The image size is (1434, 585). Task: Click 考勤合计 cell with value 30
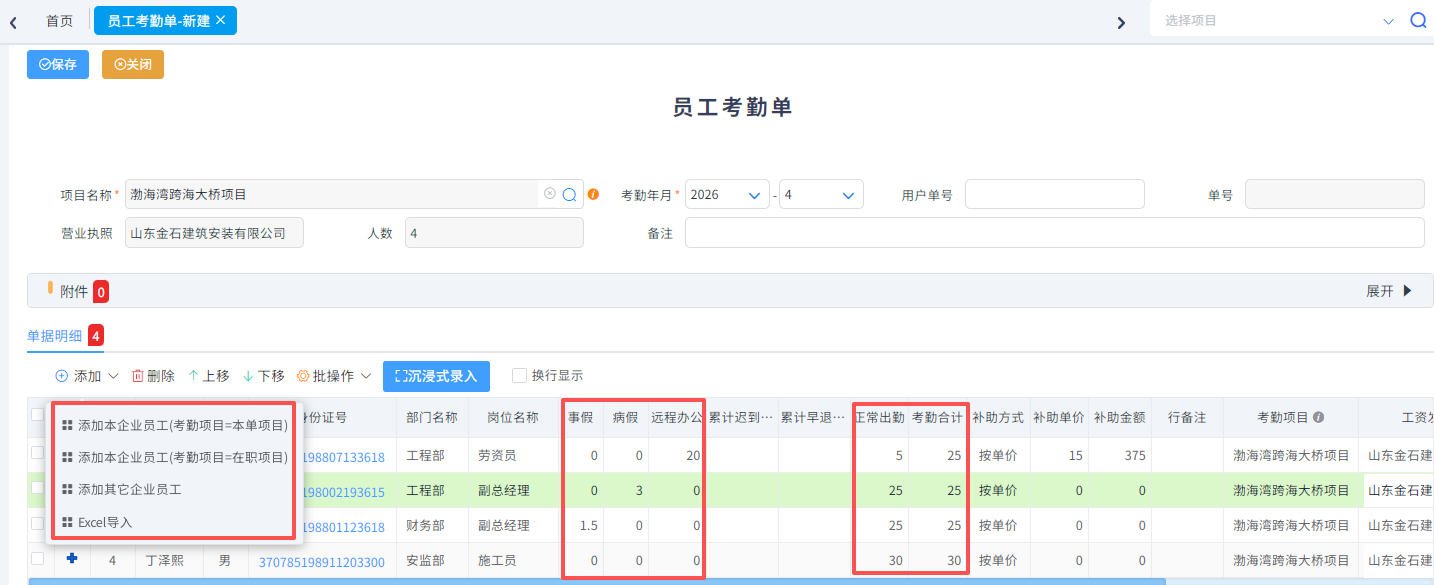coord(938,561)
